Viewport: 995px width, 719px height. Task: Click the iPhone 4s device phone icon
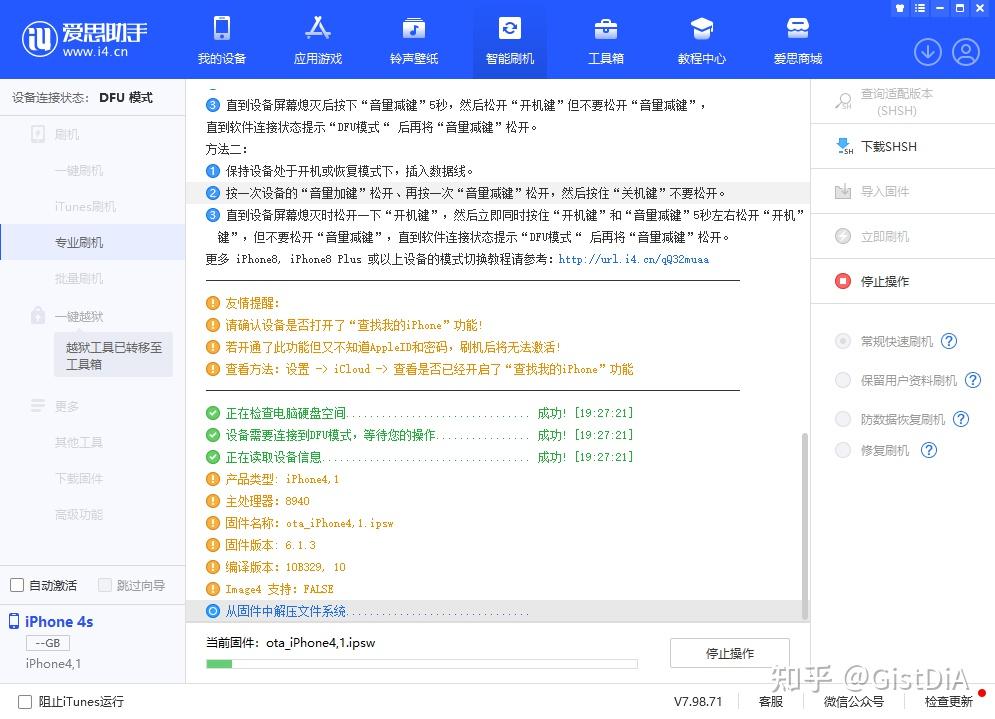[14, 621]
